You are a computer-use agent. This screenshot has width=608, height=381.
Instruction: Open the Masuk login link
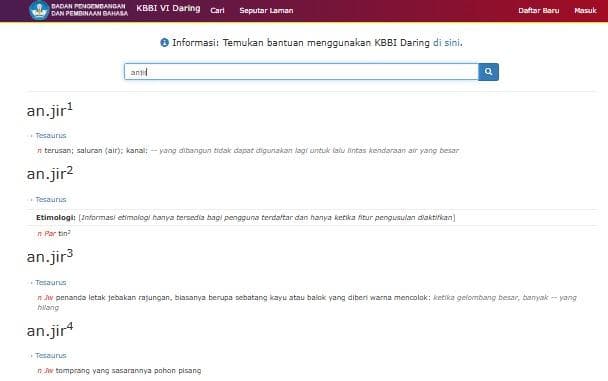click(x=585, y=10)
